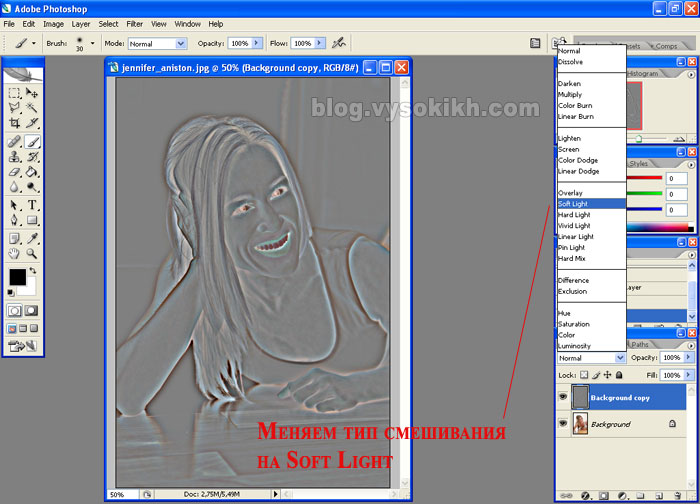700x504 pixels.
Task: Select the Rectangle shape tool
Action: pos(32,220)
